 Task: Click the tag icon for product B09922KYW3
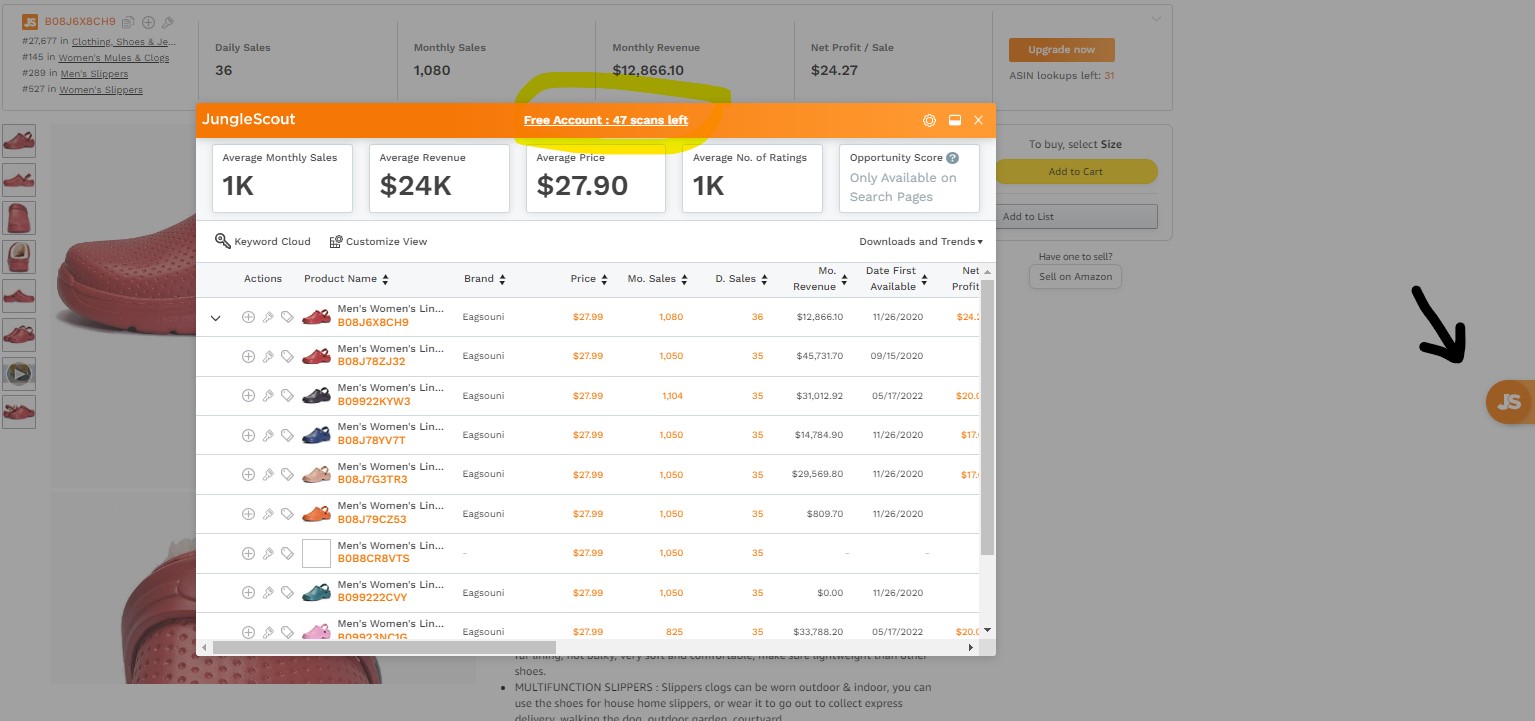[x=287, y=396]
